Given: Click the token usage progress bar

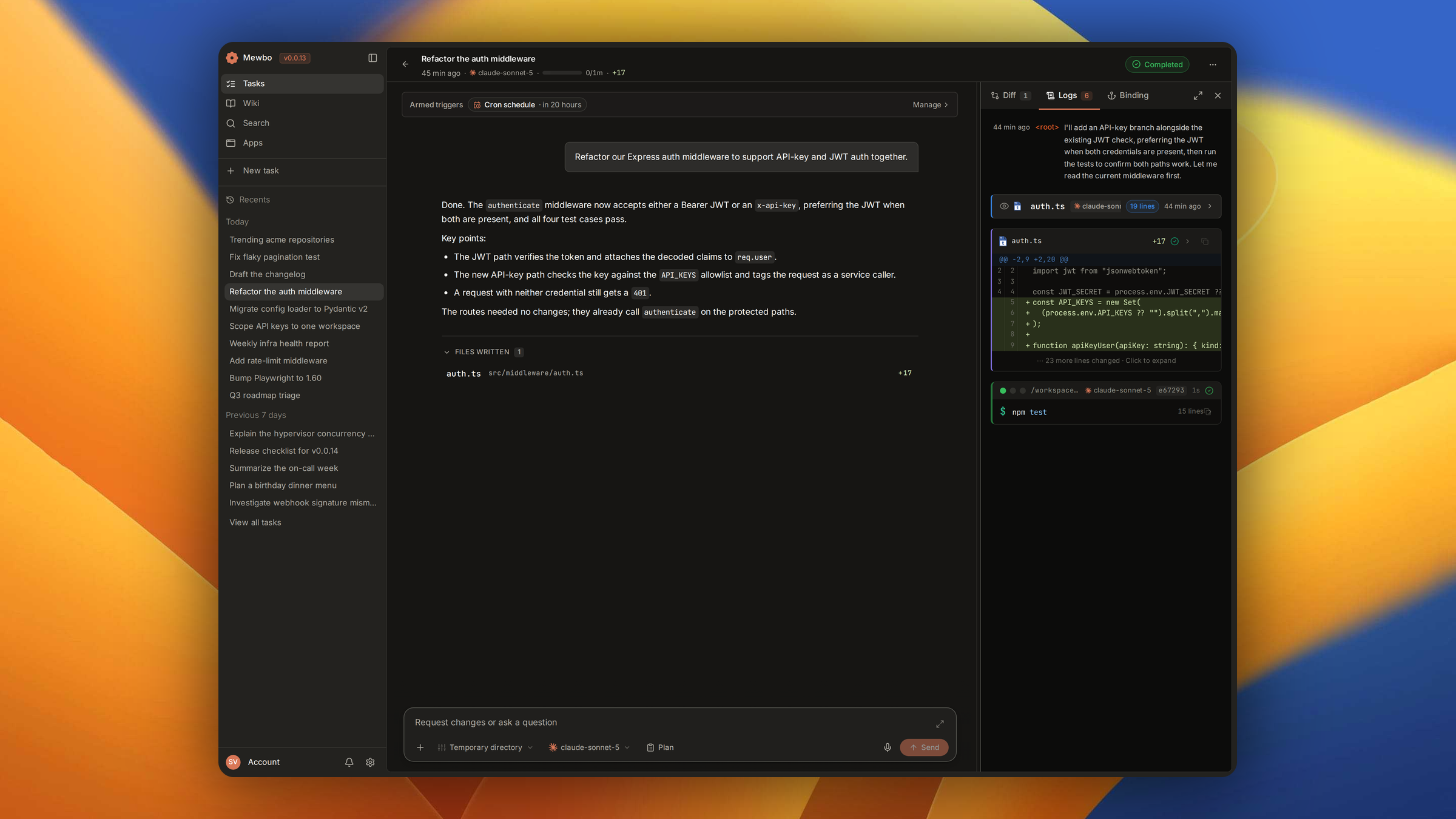Looking at the screenshot, I should [x=562, y=73].
